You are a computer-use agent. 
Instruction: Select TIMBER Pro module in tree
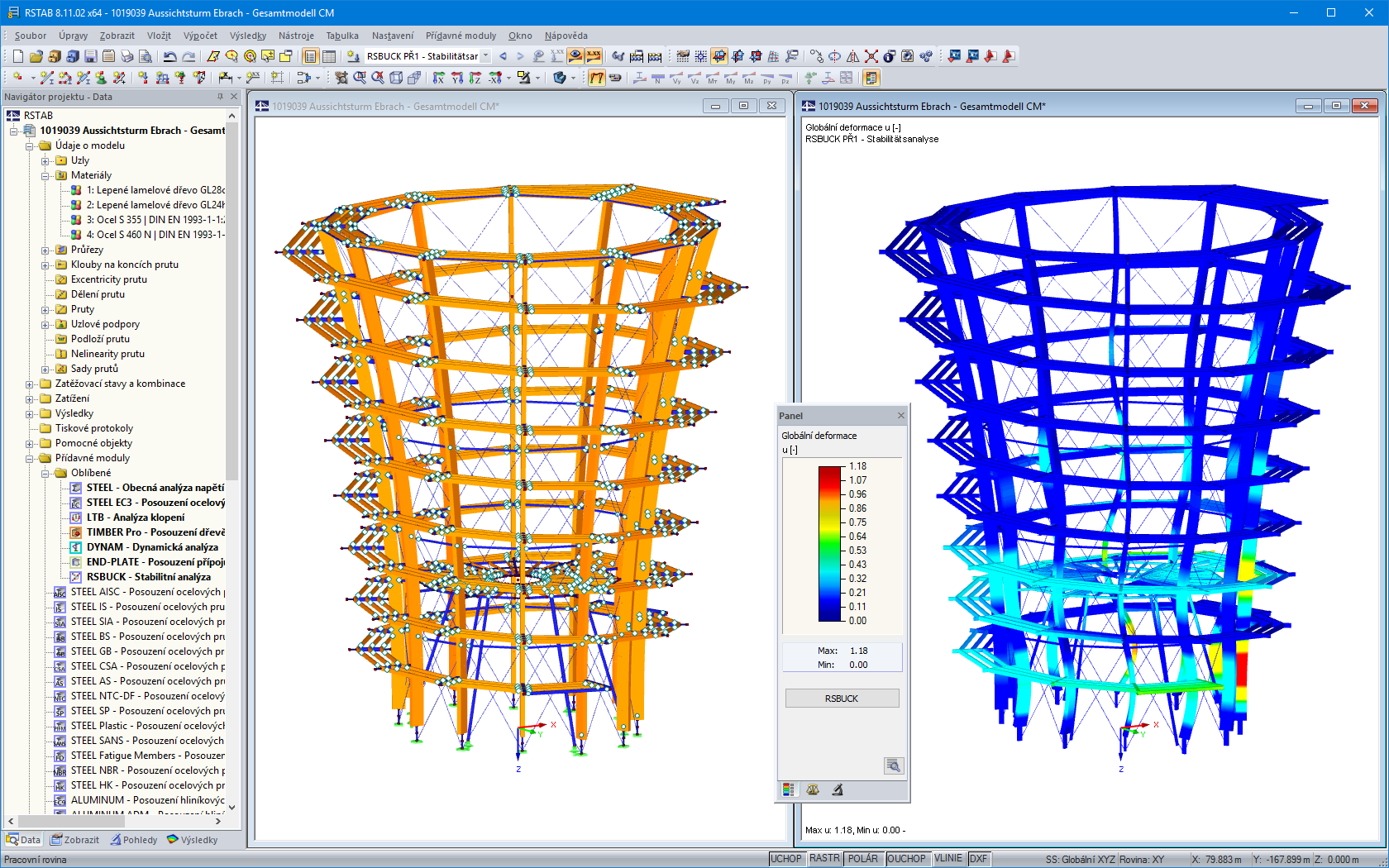(155, 532)
